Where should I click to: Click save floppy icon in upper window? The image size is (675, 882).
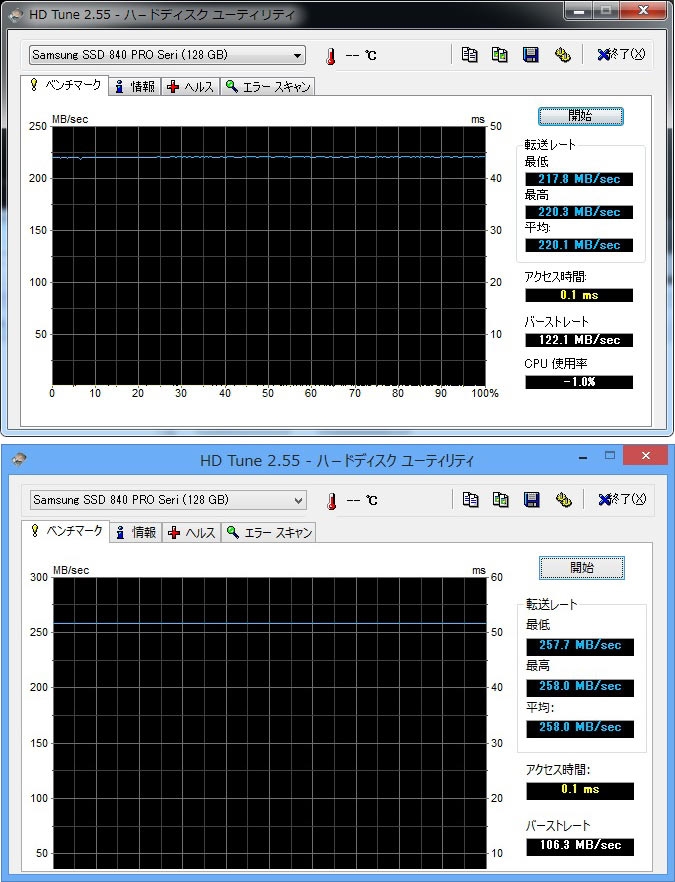coord(530,55)
